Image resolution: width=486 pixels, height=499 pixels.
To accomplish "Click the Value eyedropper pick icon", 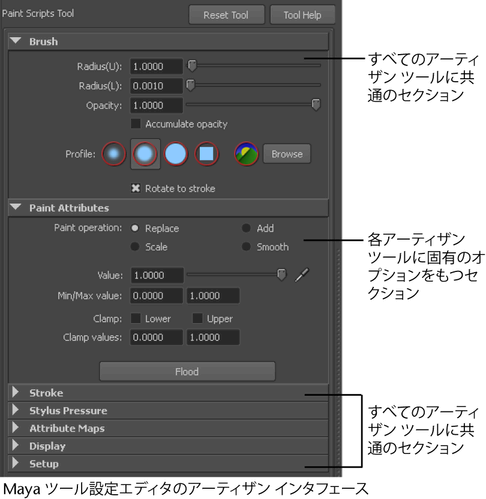I will point(302,275).
